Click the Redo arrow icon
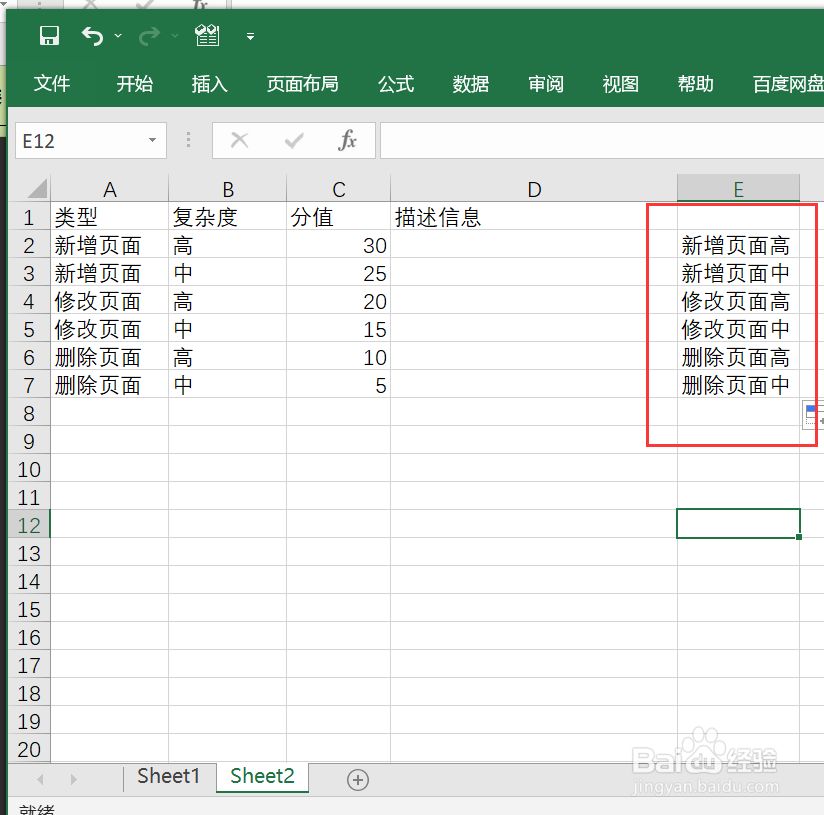824x815 pixels. [149, 36]
